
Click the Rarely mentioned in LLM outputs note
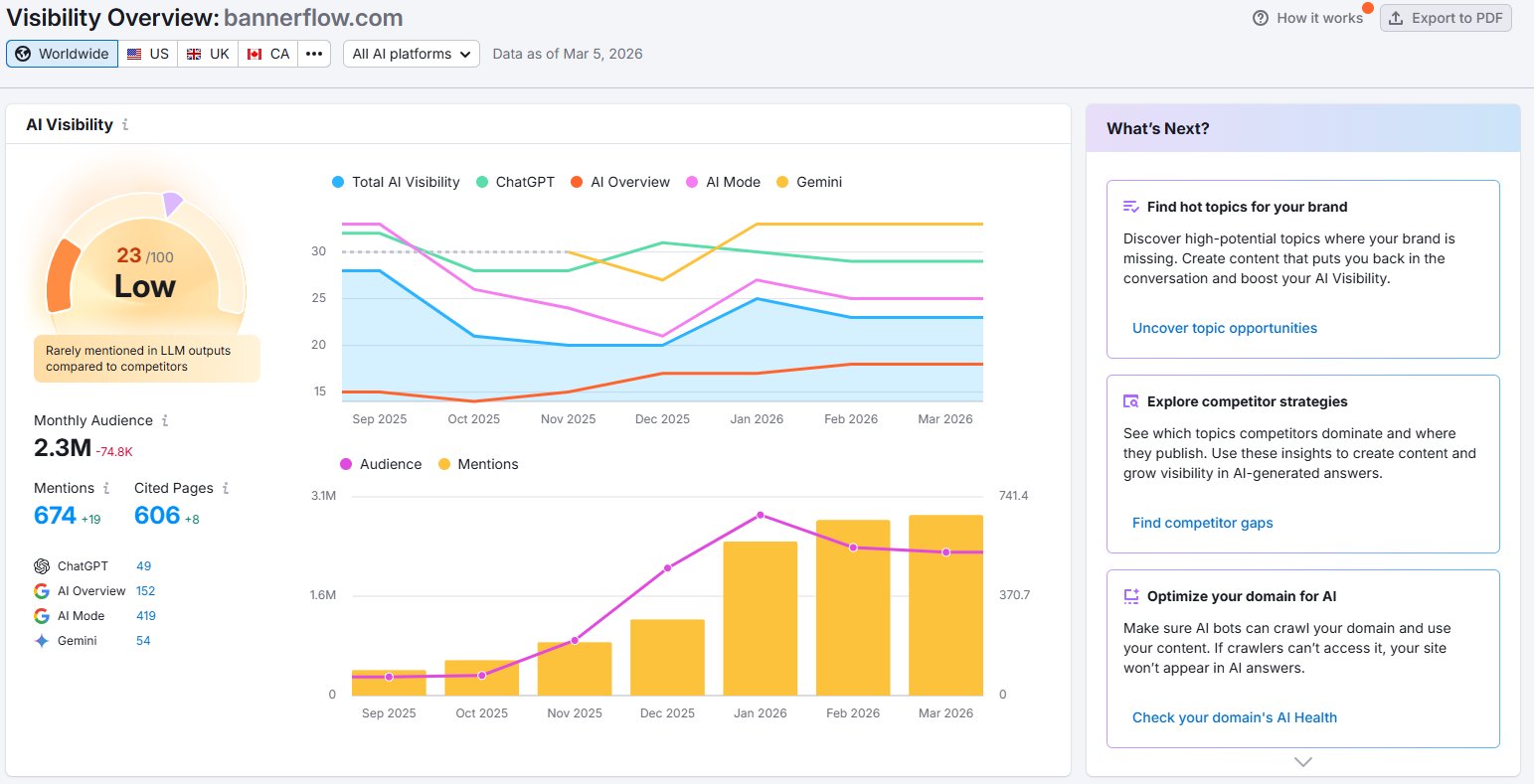146,359
